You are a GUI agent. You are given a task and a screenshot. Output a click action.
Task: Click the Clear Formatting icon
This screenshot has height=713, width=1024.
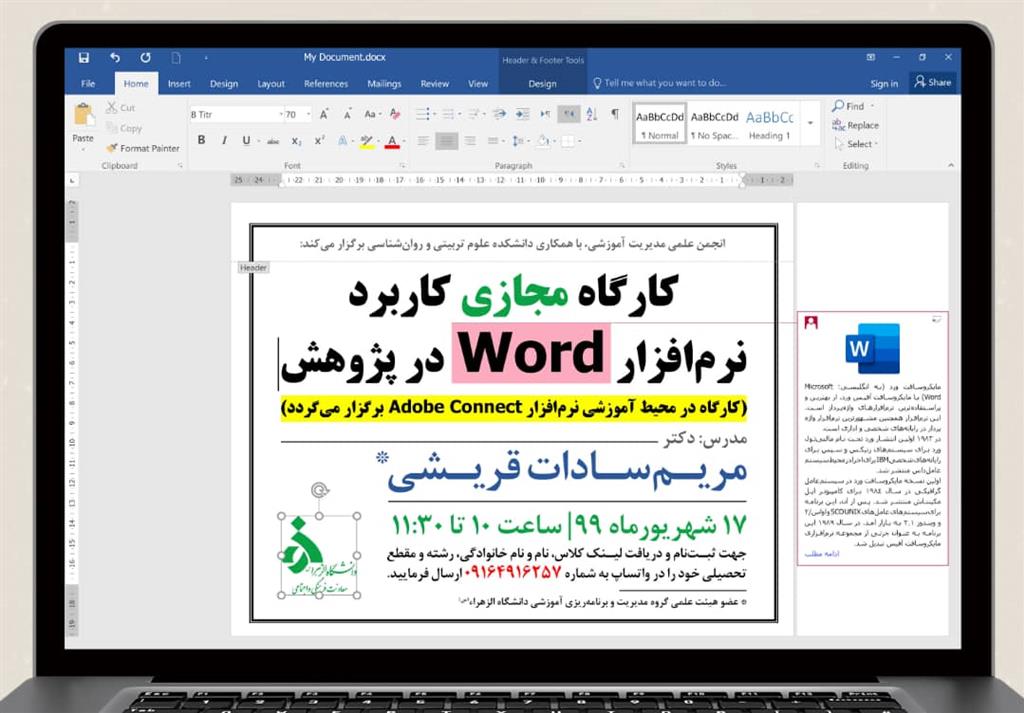click(395, 114)
